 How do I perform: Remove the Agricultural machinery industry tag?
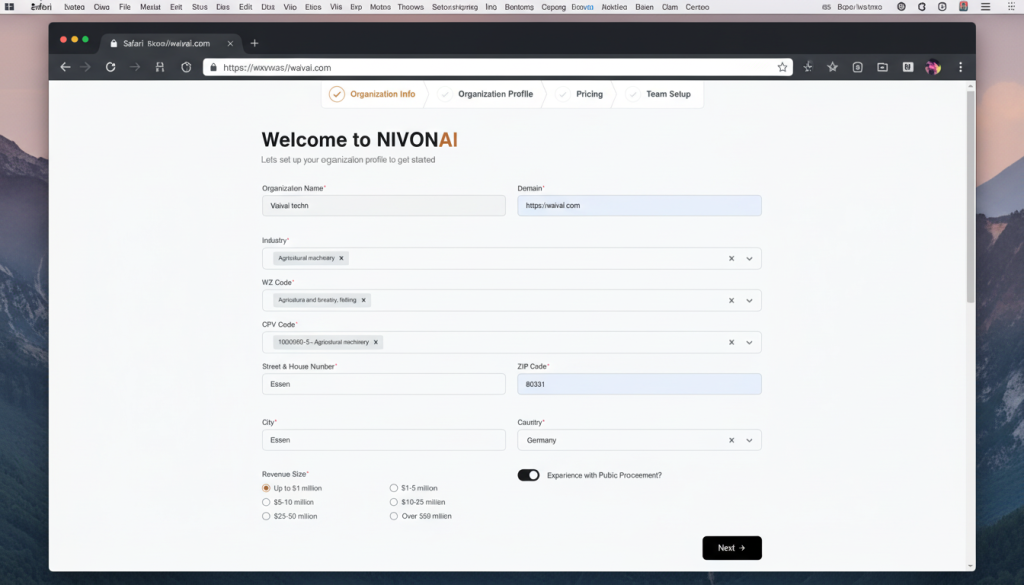pos(342,258)
